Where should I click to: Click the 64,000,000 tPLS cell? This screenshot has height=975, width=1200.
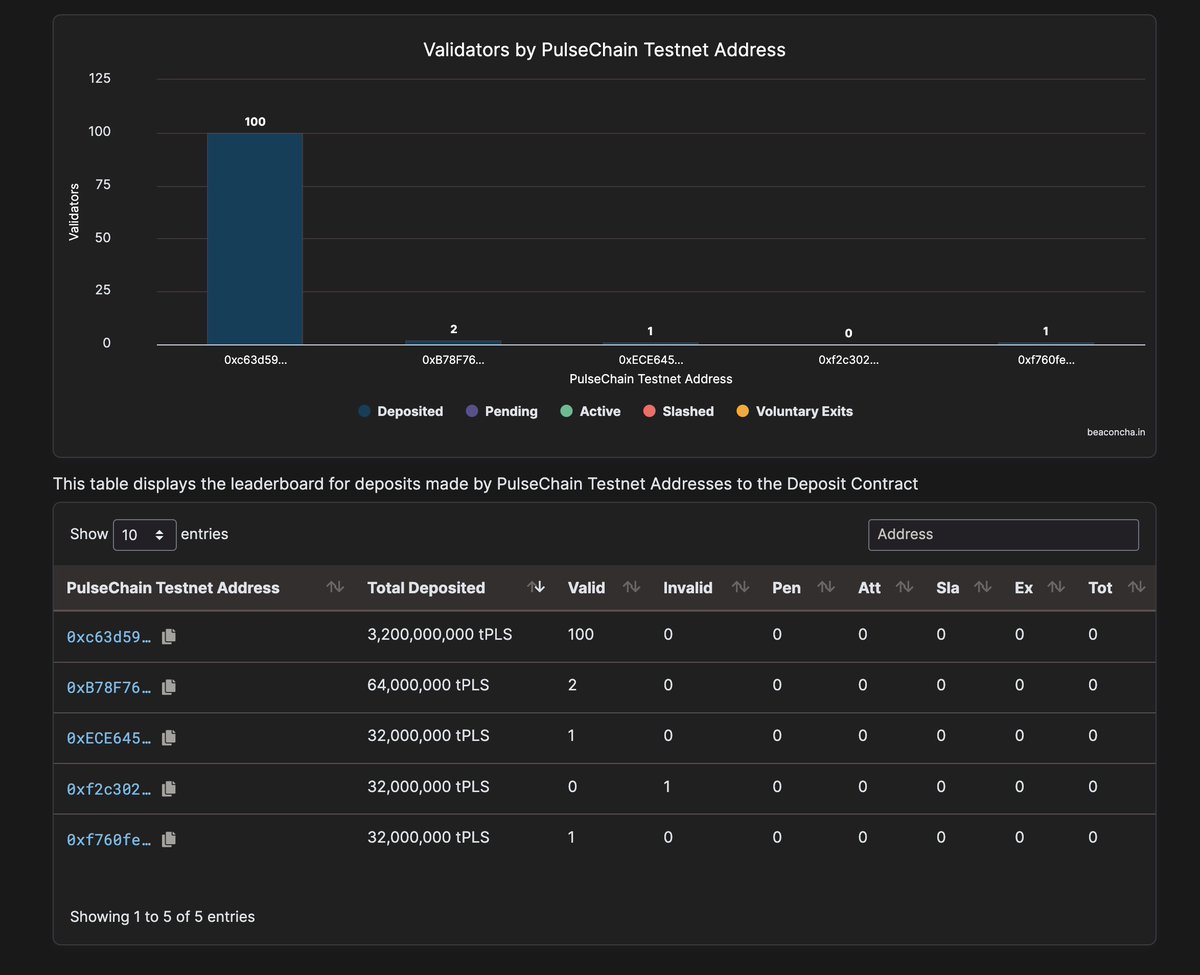point(428,685)
